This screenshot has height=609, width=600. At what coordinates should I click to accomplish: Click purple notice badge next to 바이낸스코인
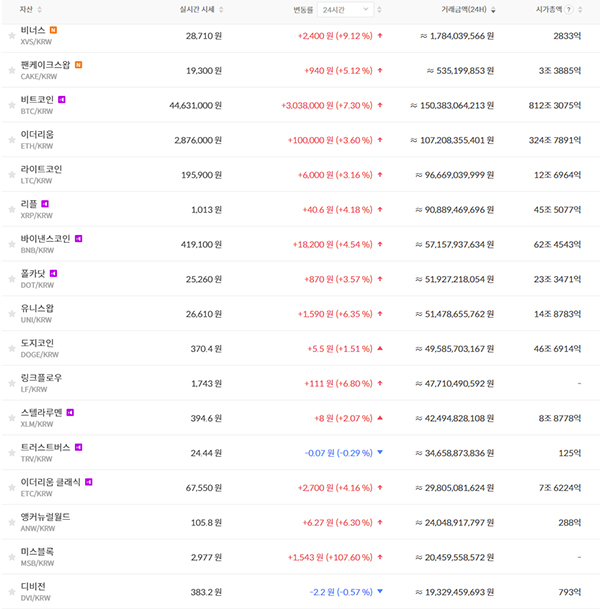click(x=78, y=238)
